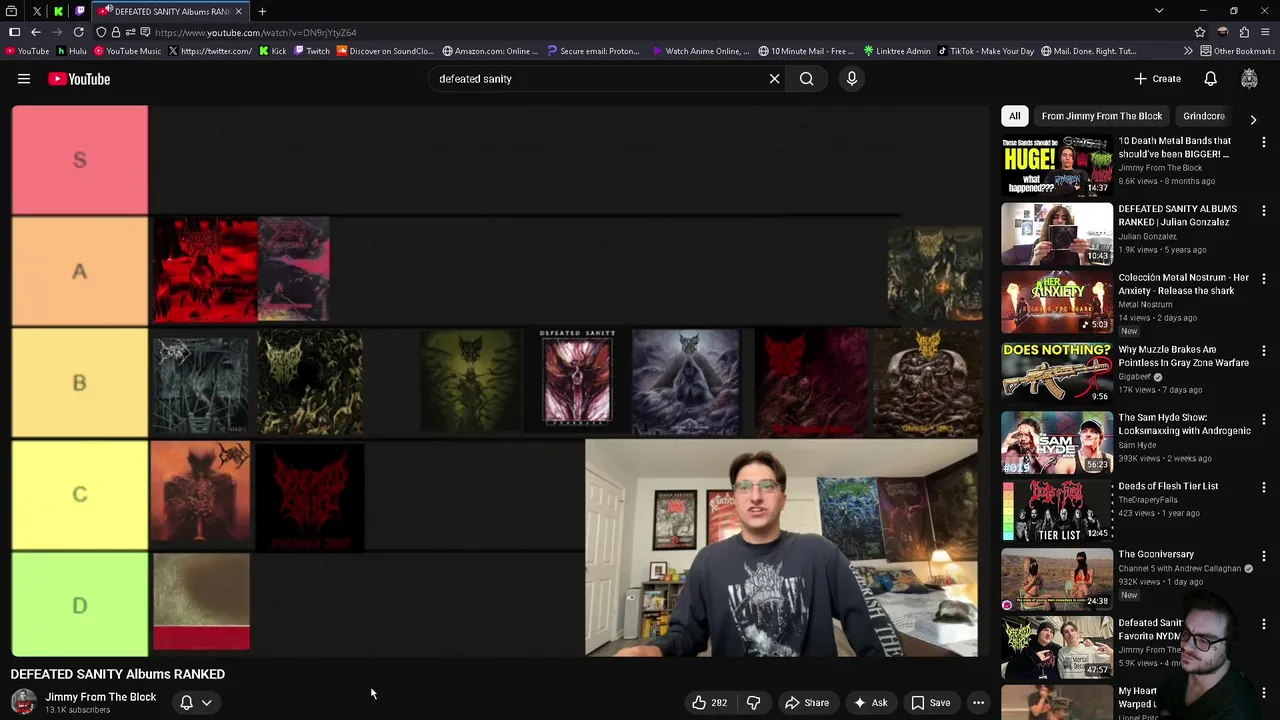Show more bookmarks chevron

[x=1188, y=51]
